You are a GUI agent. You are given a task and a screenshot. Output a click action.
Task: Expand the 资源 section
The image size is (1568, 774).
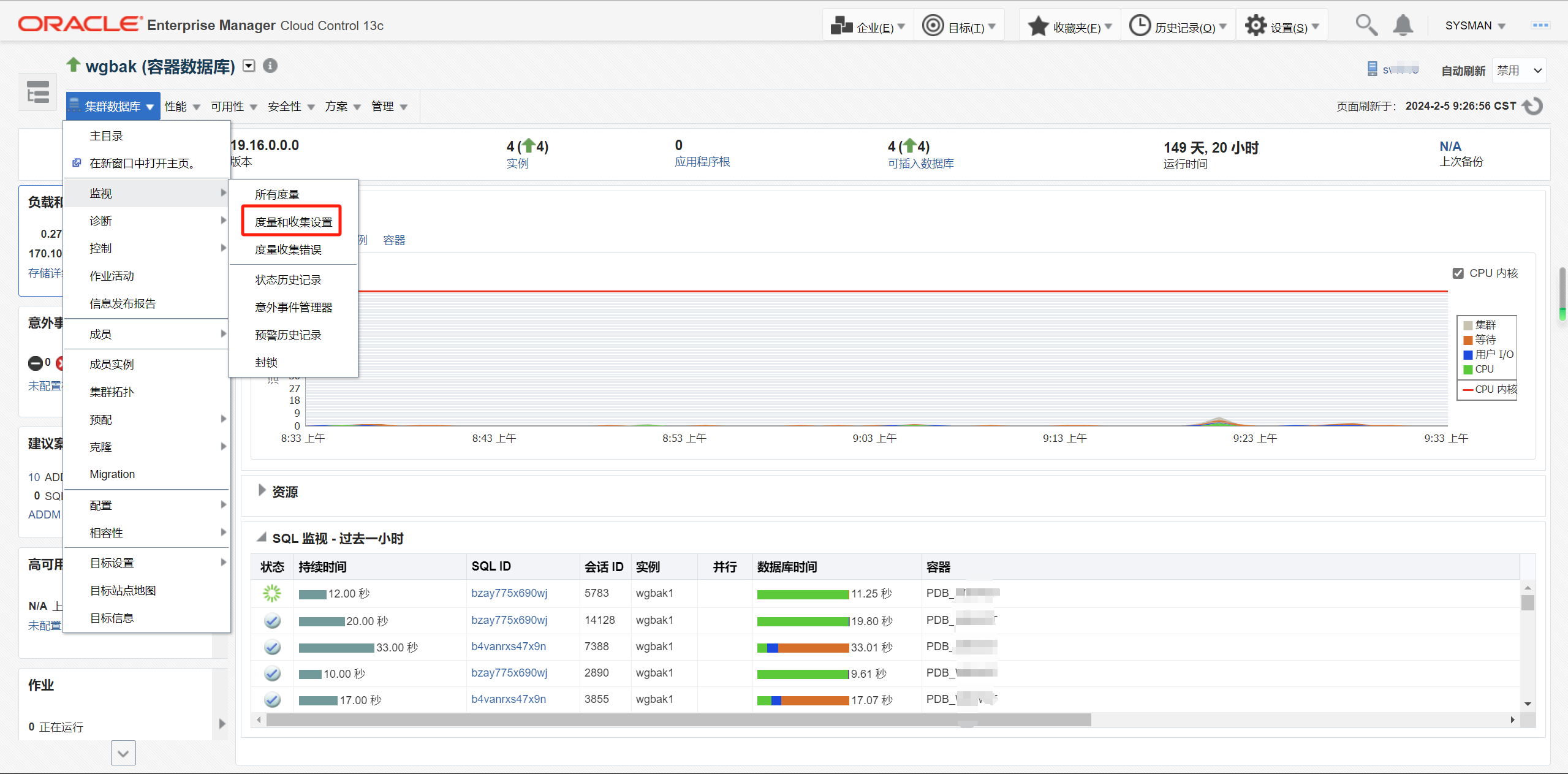tap(262, 491)
